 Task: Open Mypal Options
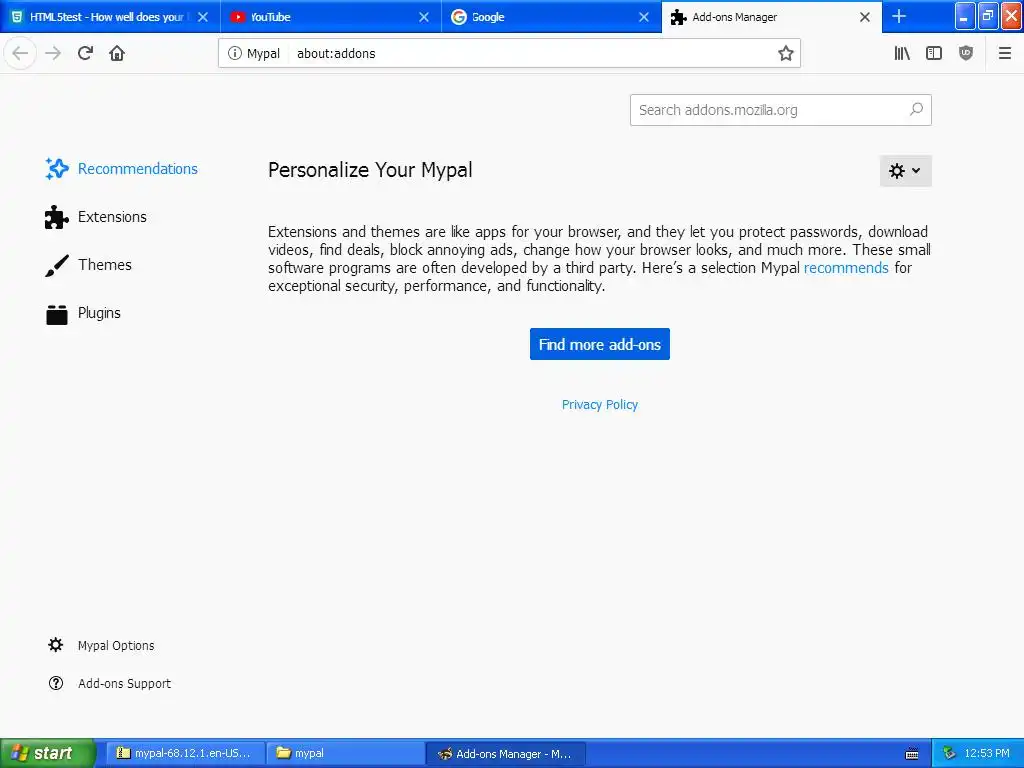pos(101,645)
